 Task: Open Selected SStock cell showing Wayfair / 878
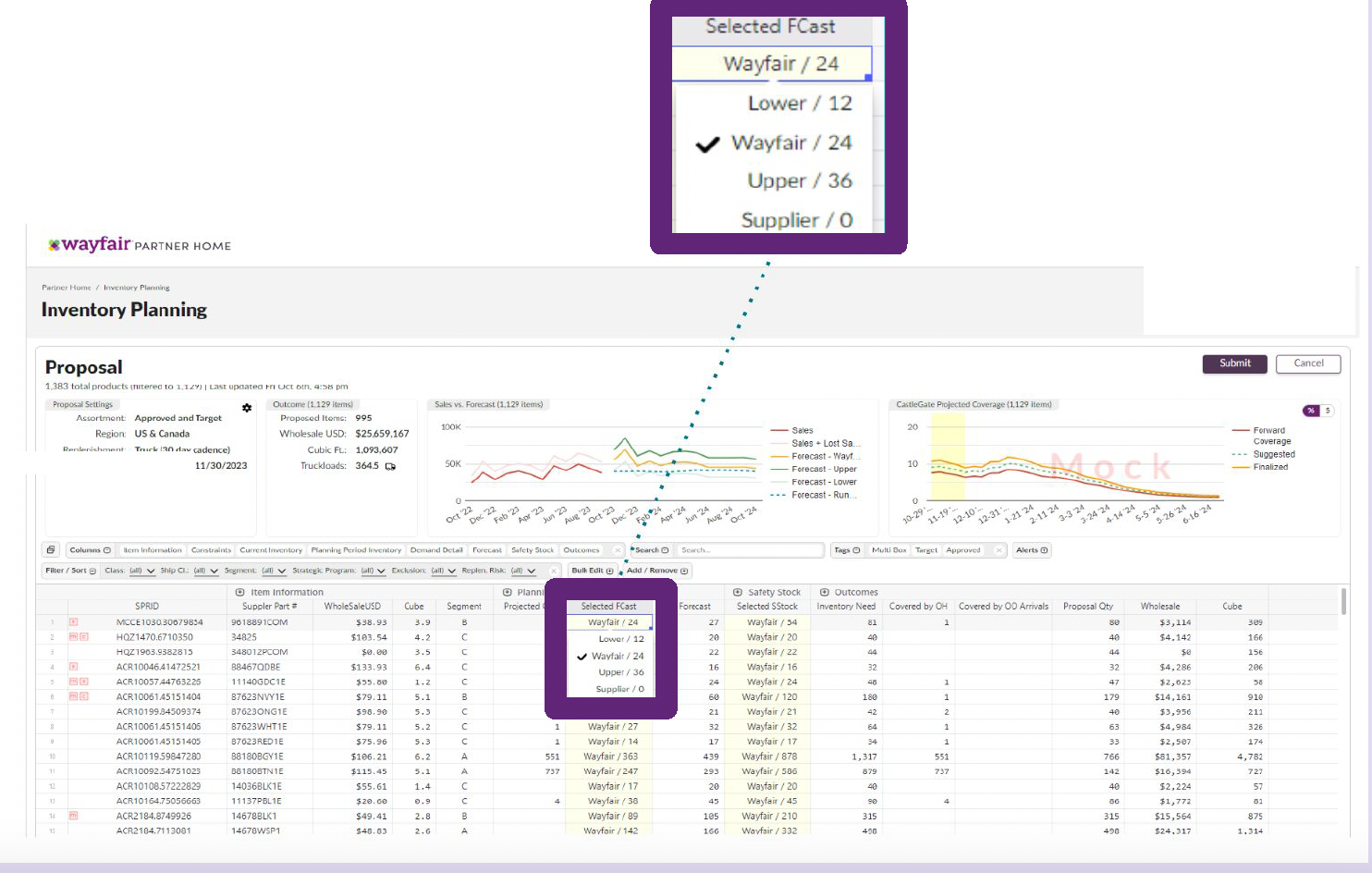[767, 756]
